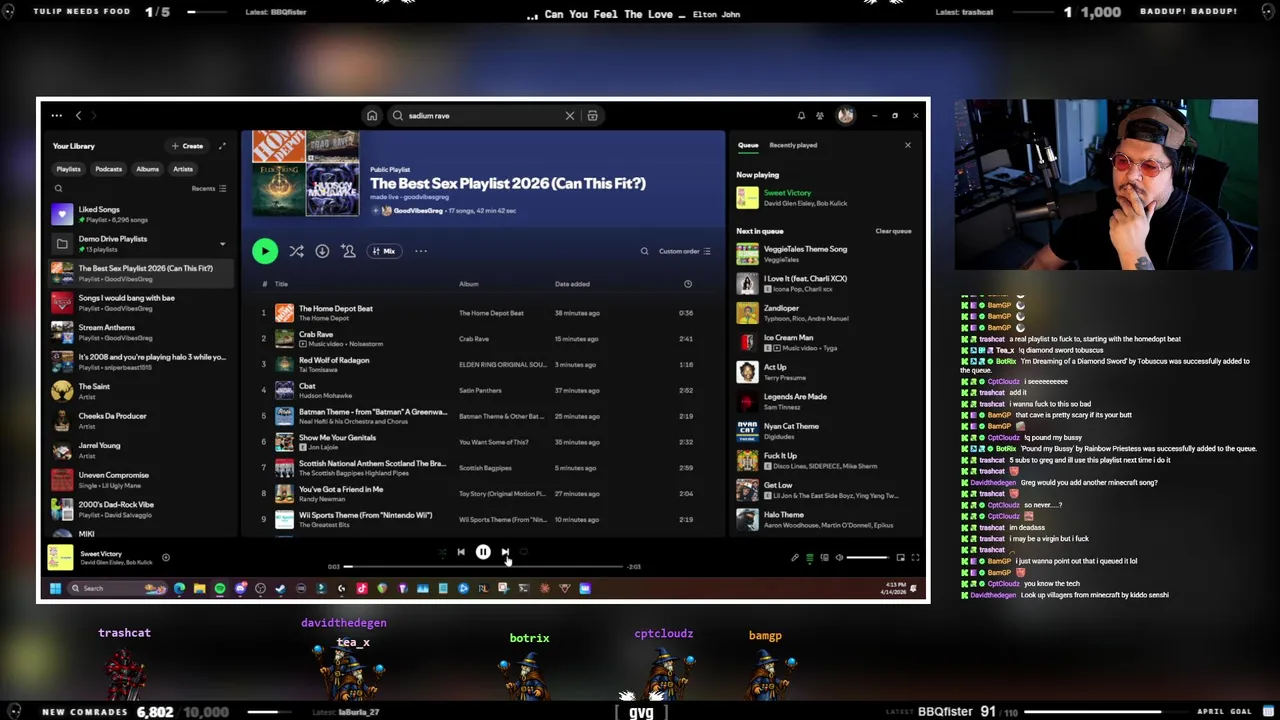Open the lyrics microphone icon
Image resolution: width=1280 pixels, height=720 pixels.
point(795,558)
